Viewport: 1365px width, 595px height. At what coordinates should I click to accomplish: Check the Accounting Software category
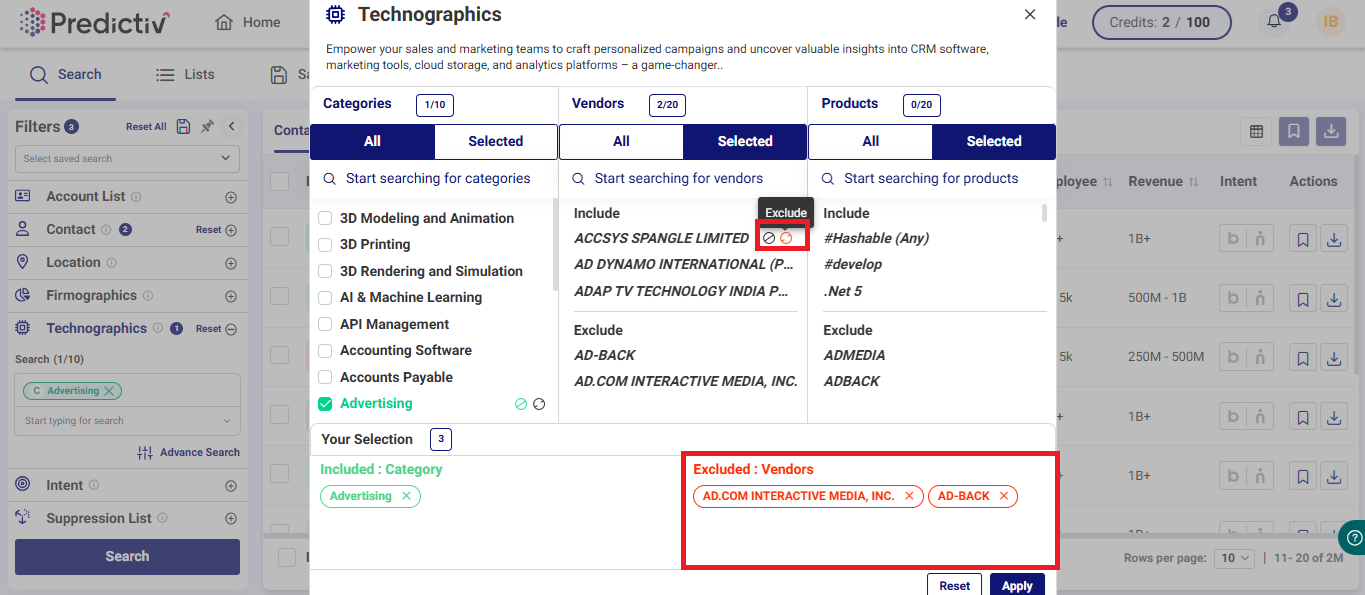pos(325,350)
